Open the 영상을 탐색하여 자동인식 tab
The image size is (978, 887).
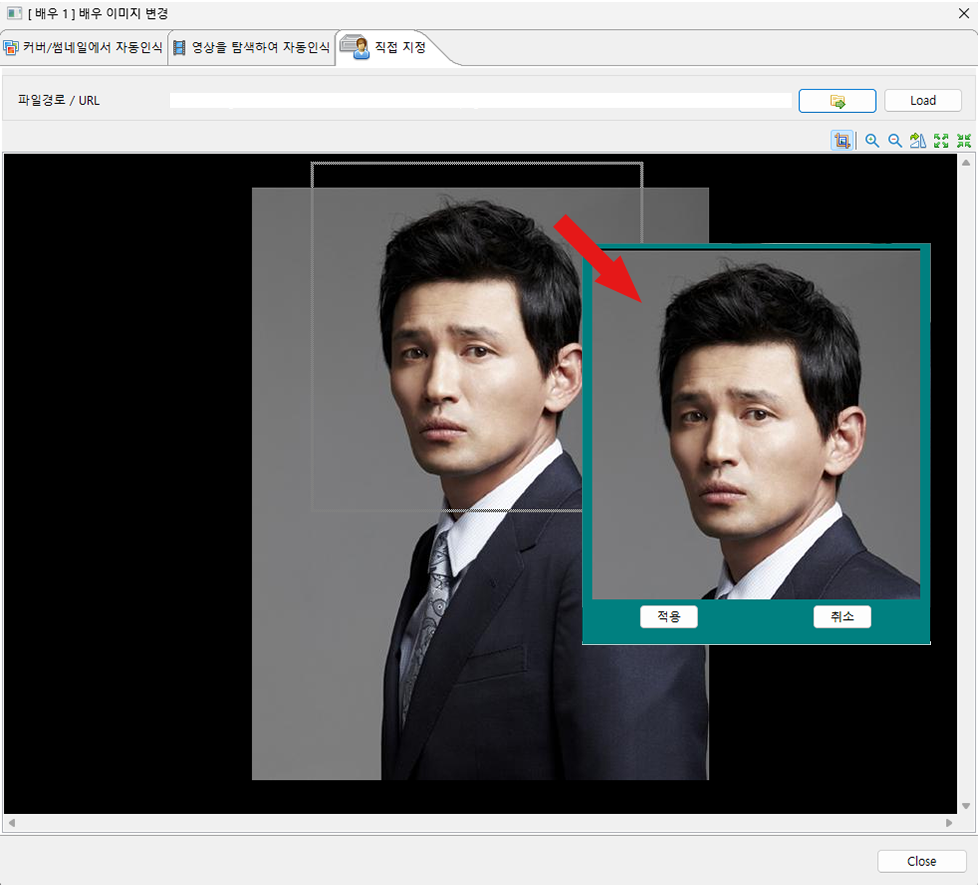click(x=252, y=48)
